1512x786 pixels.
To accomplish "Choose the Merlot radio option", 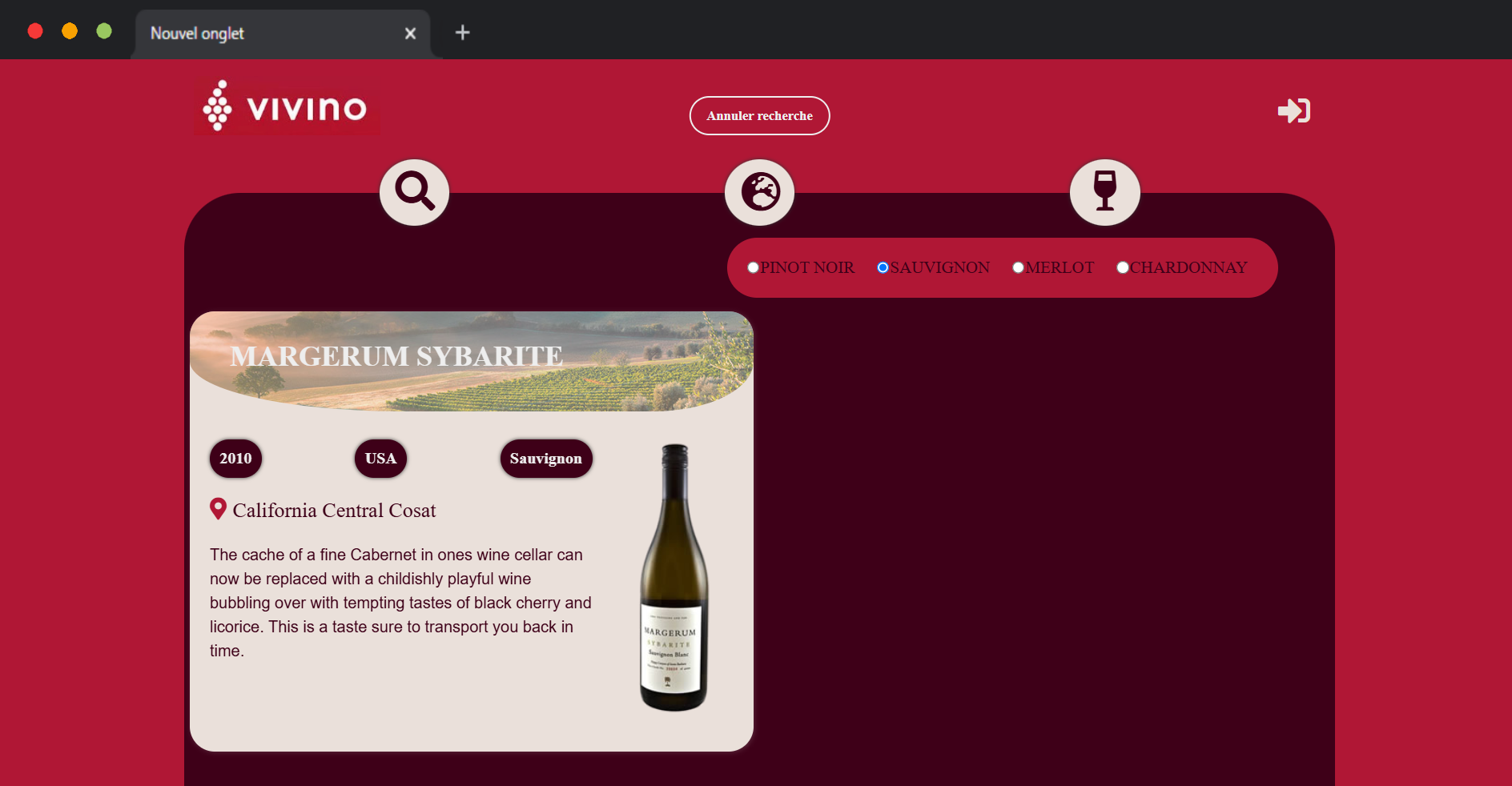I will [x=1018, y=267].
